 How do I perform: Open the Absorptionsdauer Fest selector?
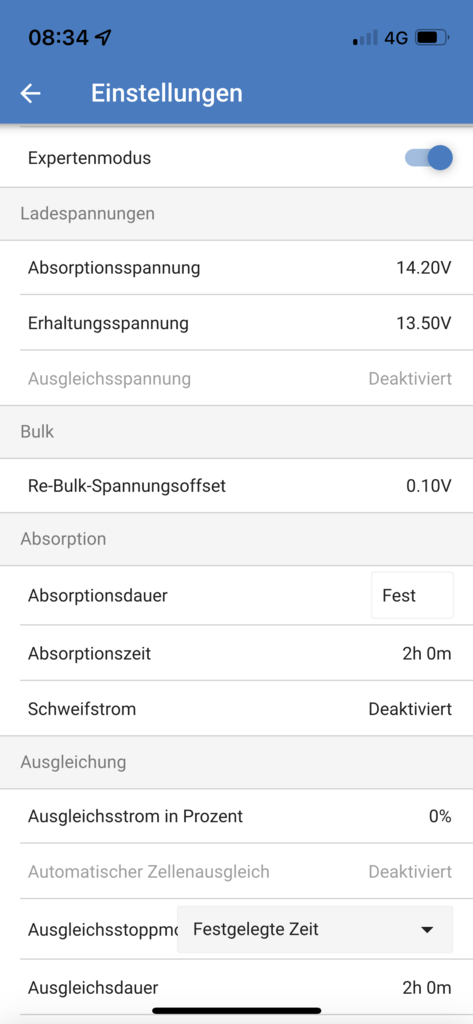(x=412, y=596)
